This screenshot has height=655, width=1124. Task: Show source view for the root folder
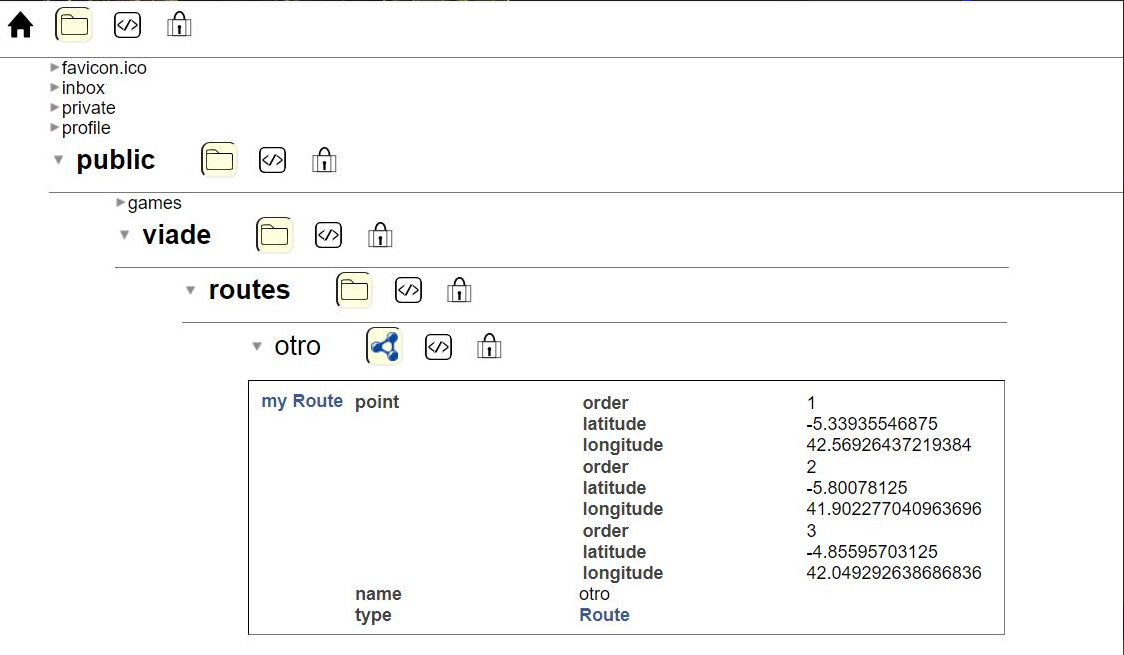[127, 25]
